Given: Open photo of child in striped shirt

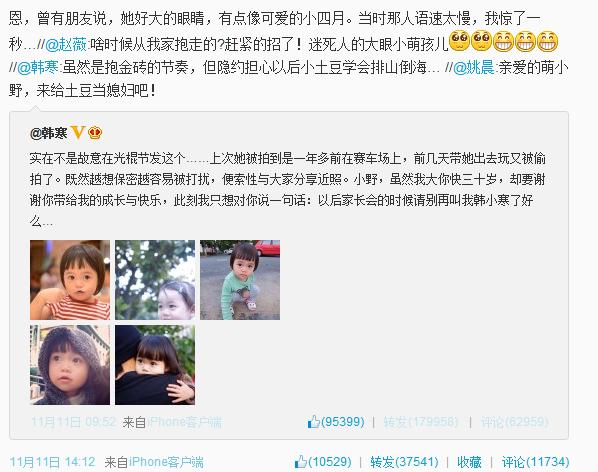Looking at the screenshot, I should [x=70, y=280].
